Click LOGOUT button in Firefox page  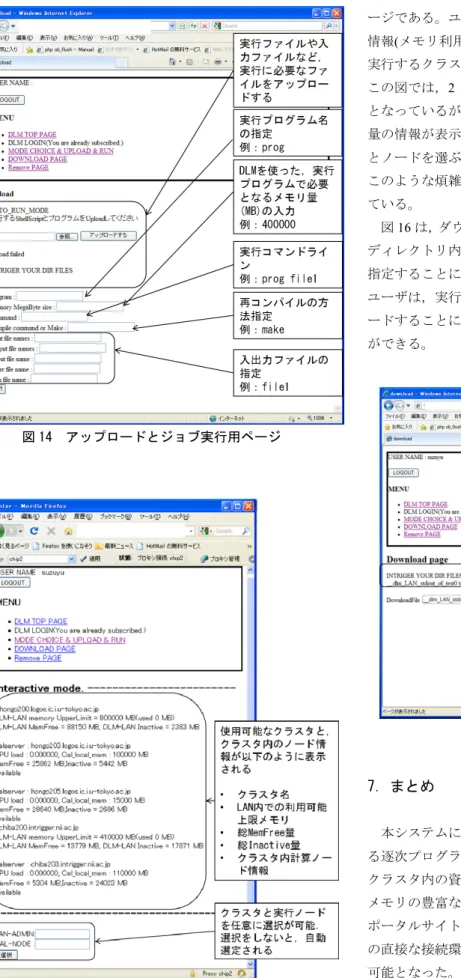point(13,583)
